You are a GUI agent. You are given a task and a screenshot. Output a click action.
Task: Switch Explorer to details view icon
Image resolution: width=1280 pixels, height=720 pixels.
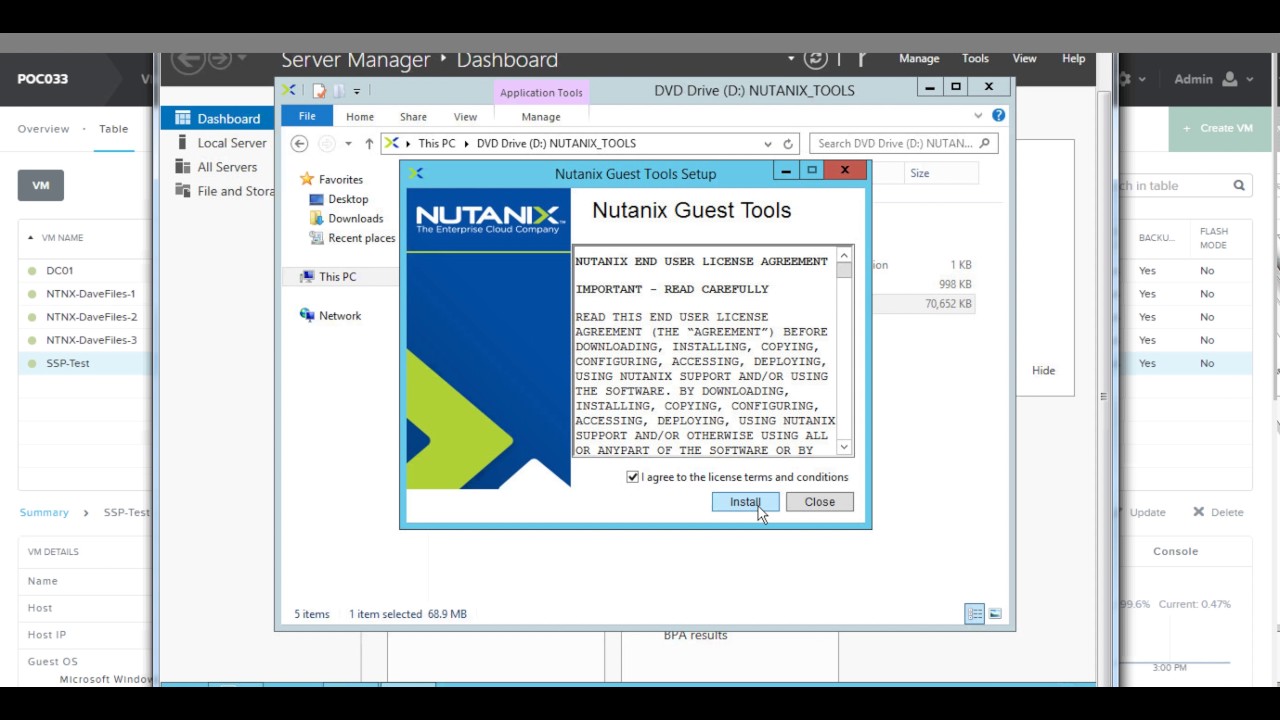(974, 614)
